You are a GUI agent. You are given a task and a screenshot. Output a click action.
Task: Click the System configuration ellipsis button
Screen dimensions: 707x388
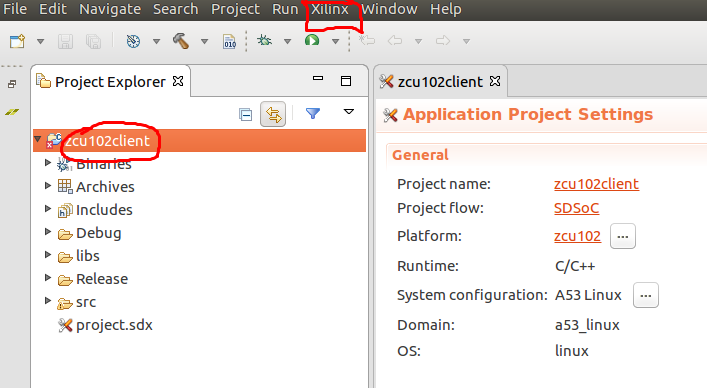click(646, 295)
